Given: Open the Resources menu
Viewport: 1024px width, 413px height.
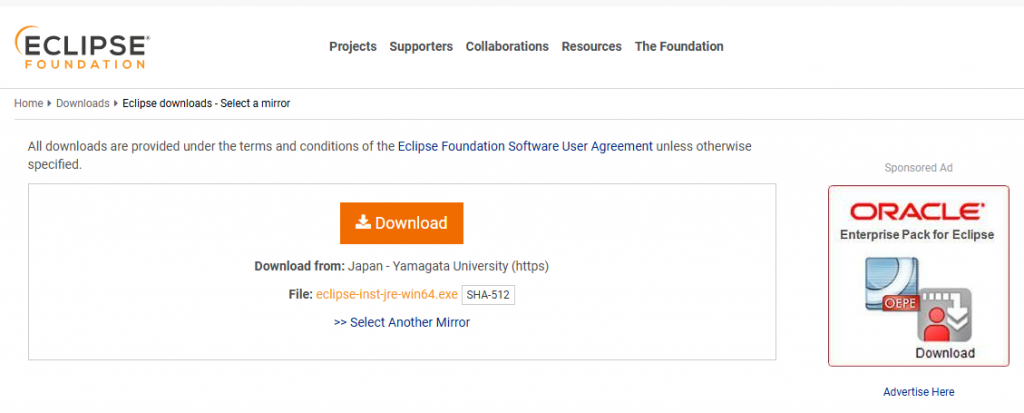Looking at the screenshot, I should pyautogui.click(x=591, y=46).
